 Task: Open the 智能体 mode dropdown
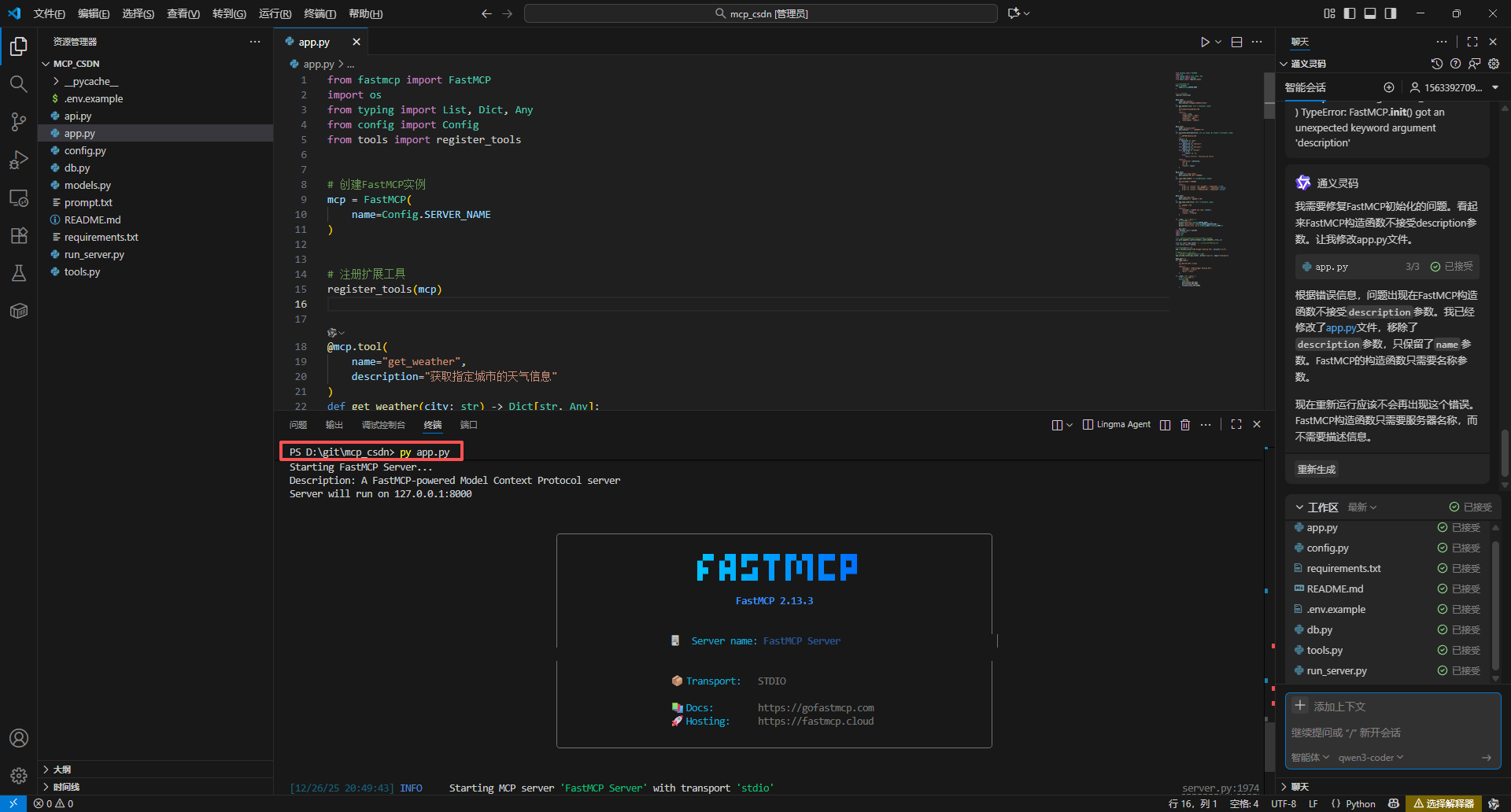pyautogui.click(x=1310, y=758)
